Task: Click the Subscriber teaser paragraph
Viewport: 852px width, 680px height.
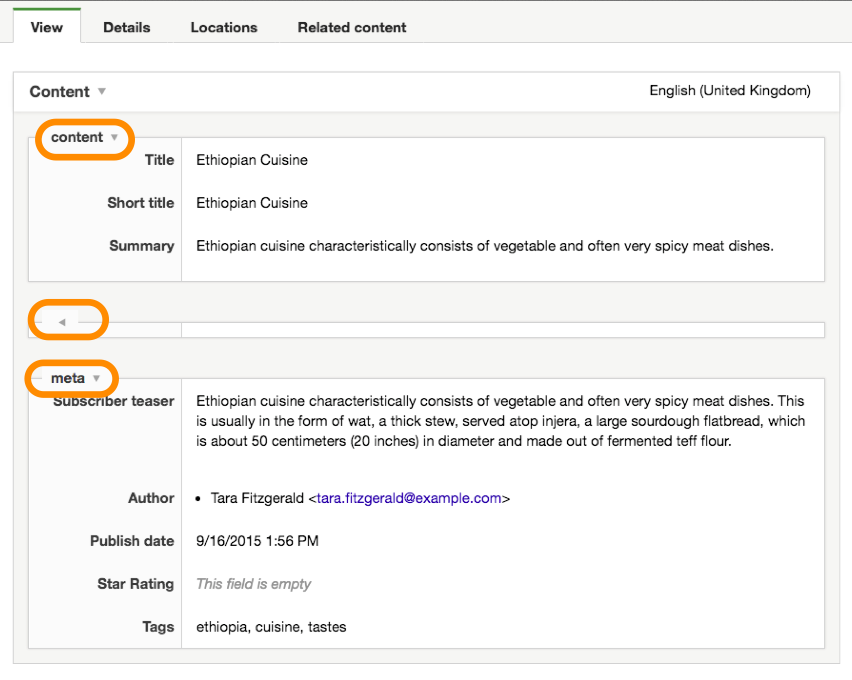Action: pos(500,421)
